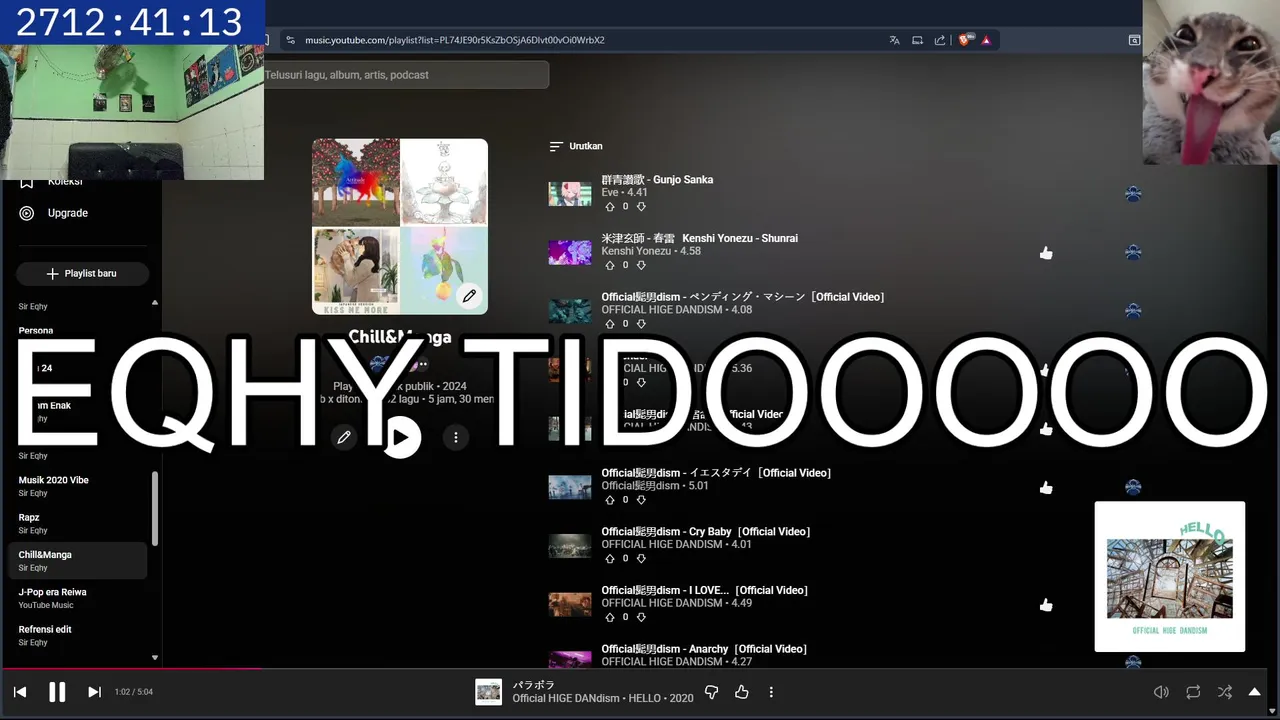The width and height of the screenshot is (1280, 720).
Task: Upvote the I LOVE... song
Action: [610, 617]
